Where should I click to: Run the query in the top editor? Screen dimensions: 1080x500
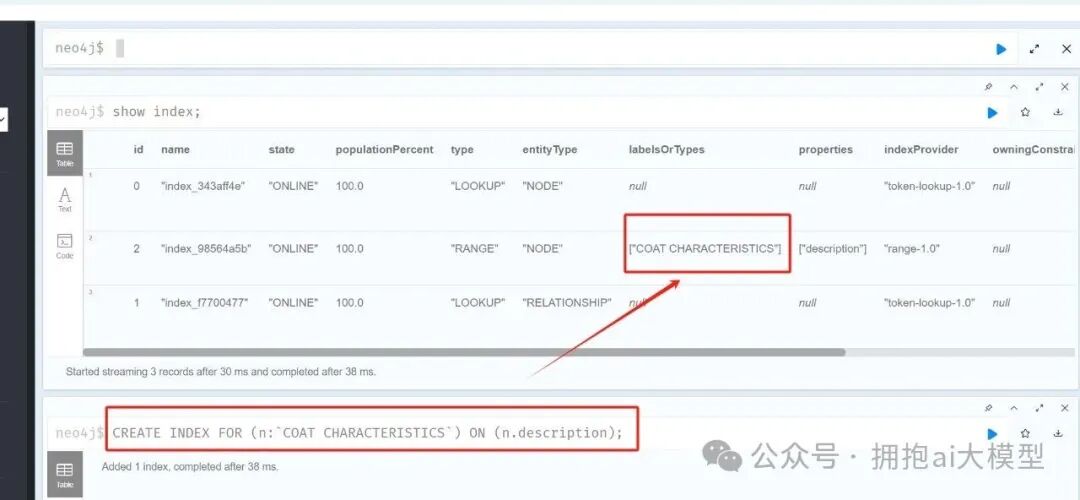pyautogui.click(x=1001, y=49)
